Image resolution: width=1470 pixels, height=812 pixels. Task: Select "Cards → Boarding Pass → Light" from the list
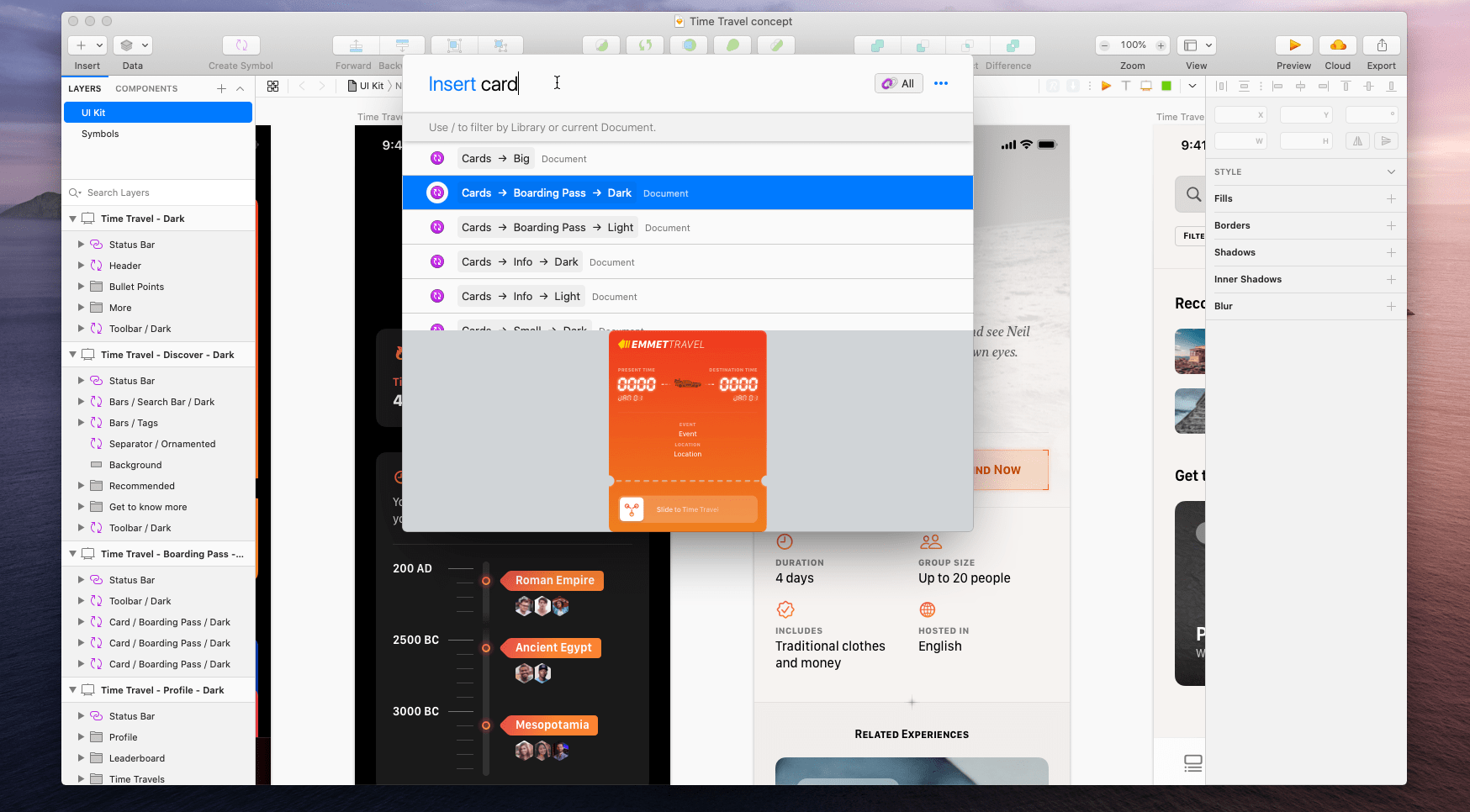(547, 227)
